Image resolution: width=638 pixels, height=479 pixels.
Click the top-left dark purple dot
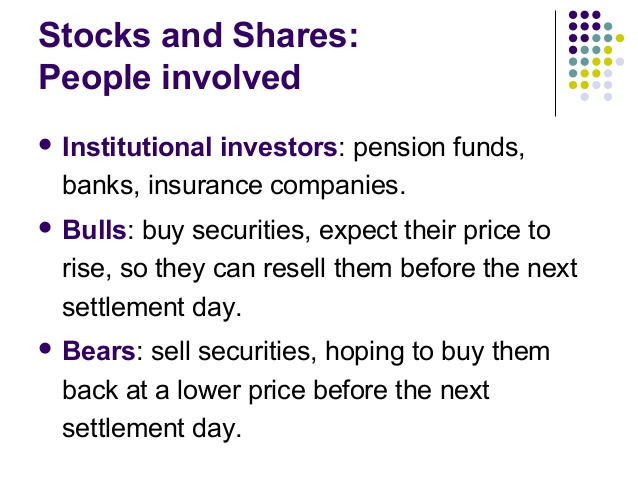[573, 16]
